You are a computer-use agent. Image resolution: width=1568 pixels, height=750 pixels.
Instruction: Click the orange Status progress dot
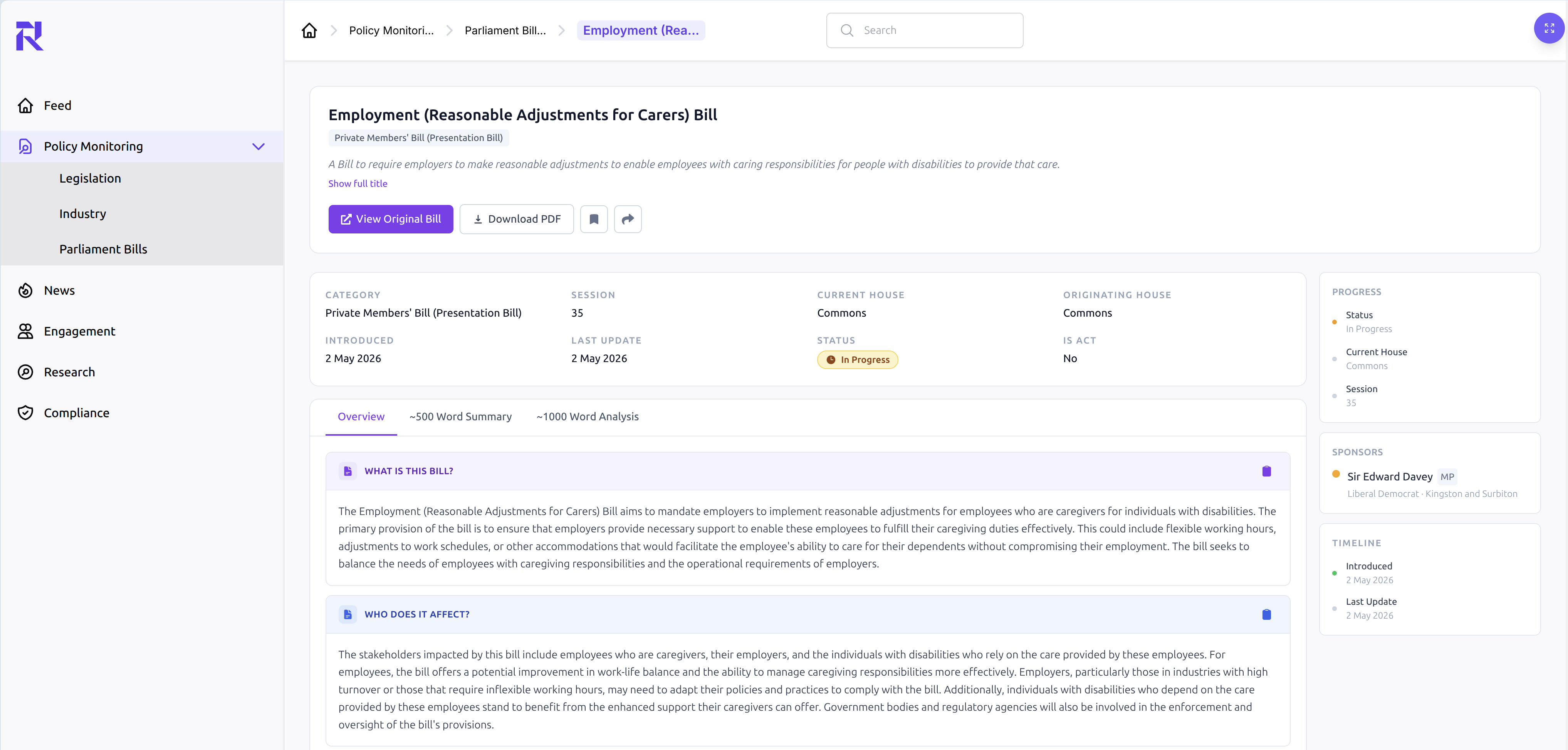pyautogui.click(x=1334, y=322)
